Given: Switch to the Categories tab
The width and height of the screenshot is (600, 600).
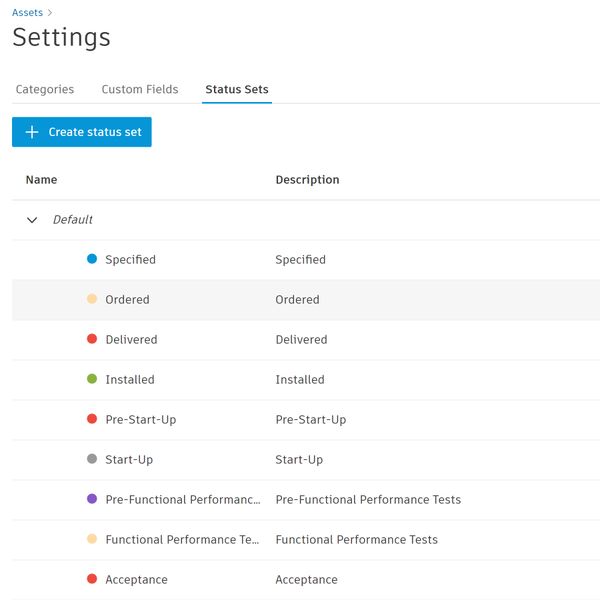Looking at the screenshot, I should tap(45, 89).
